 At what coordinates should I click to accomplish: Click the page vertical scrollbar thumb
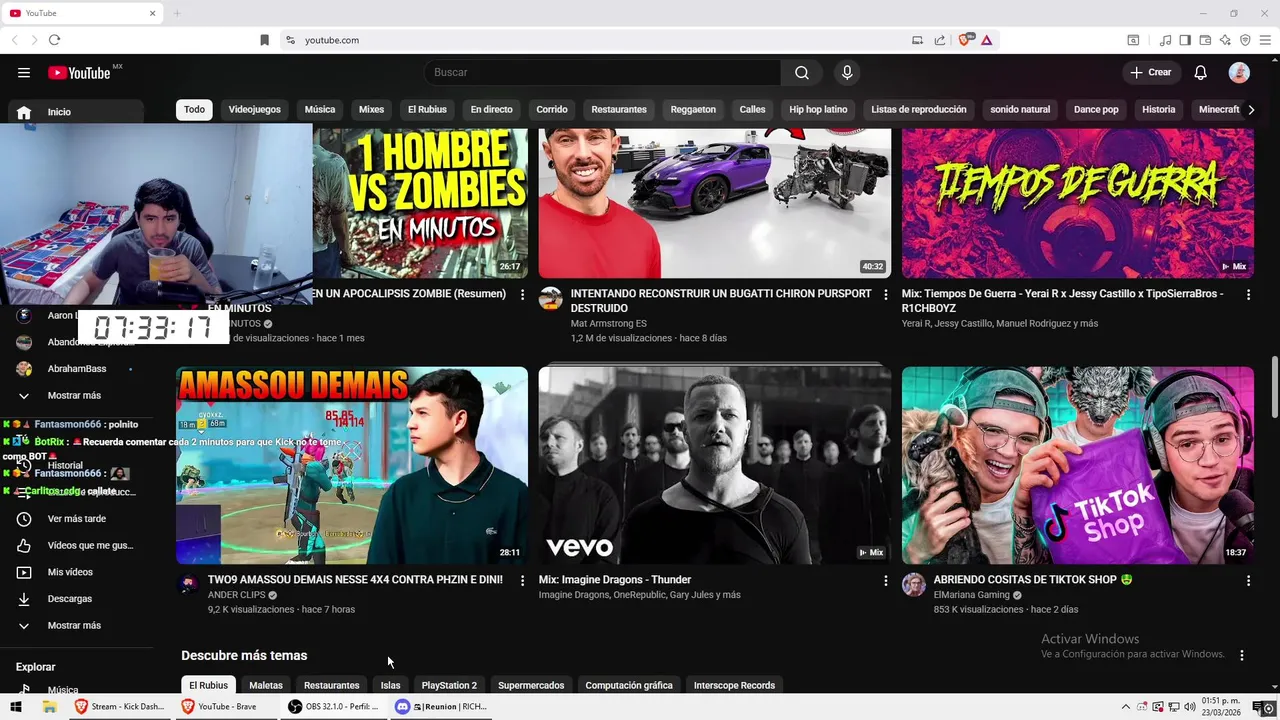click(1274, 386)
